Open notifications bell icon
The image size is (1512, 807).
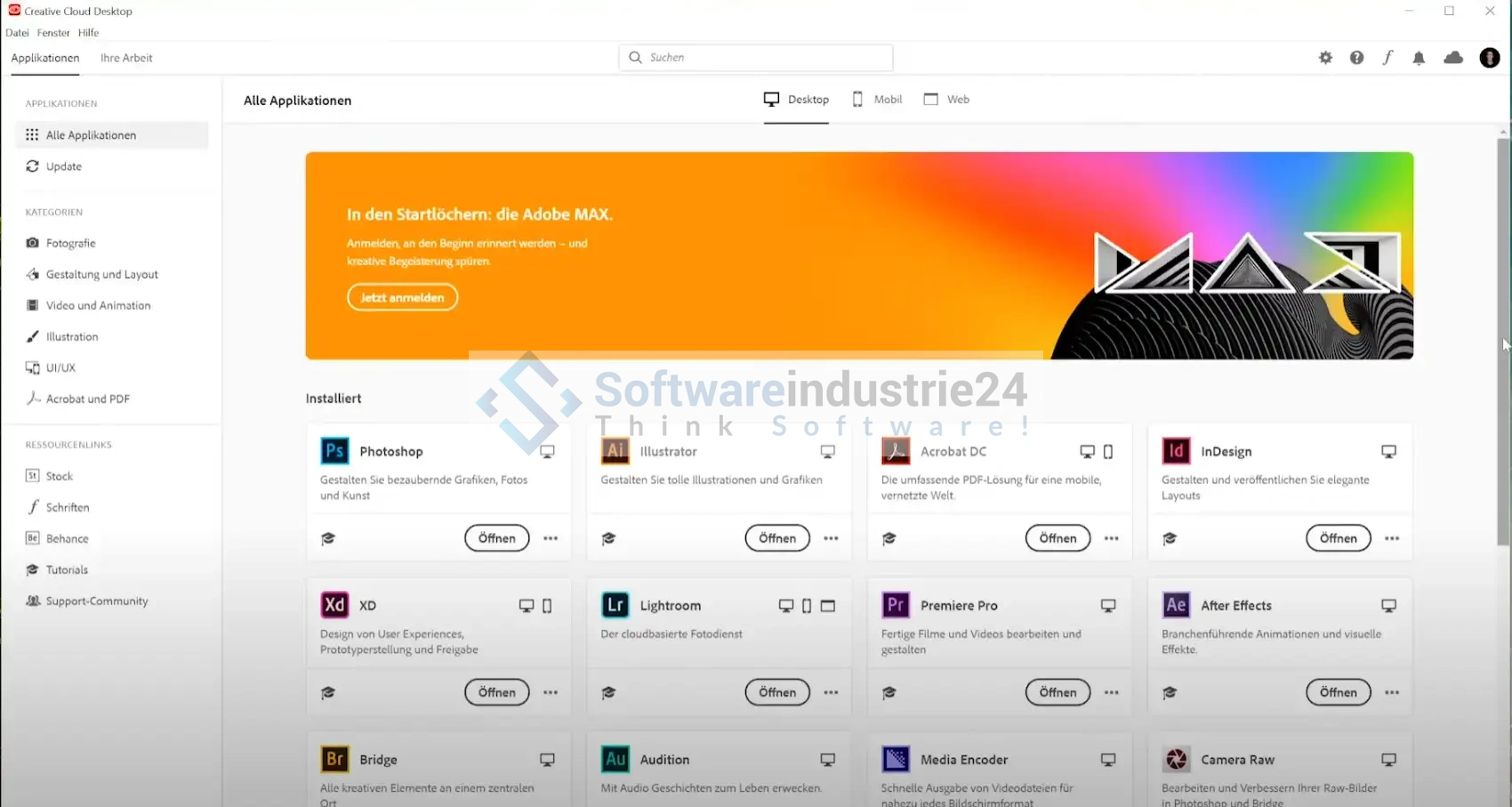pos(1419,58)
